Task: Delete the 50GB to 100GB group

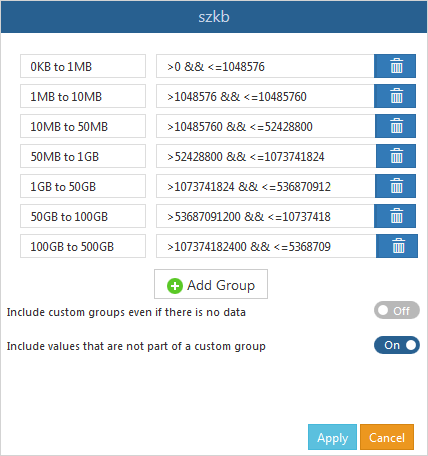Action: (x=395, y=216)
